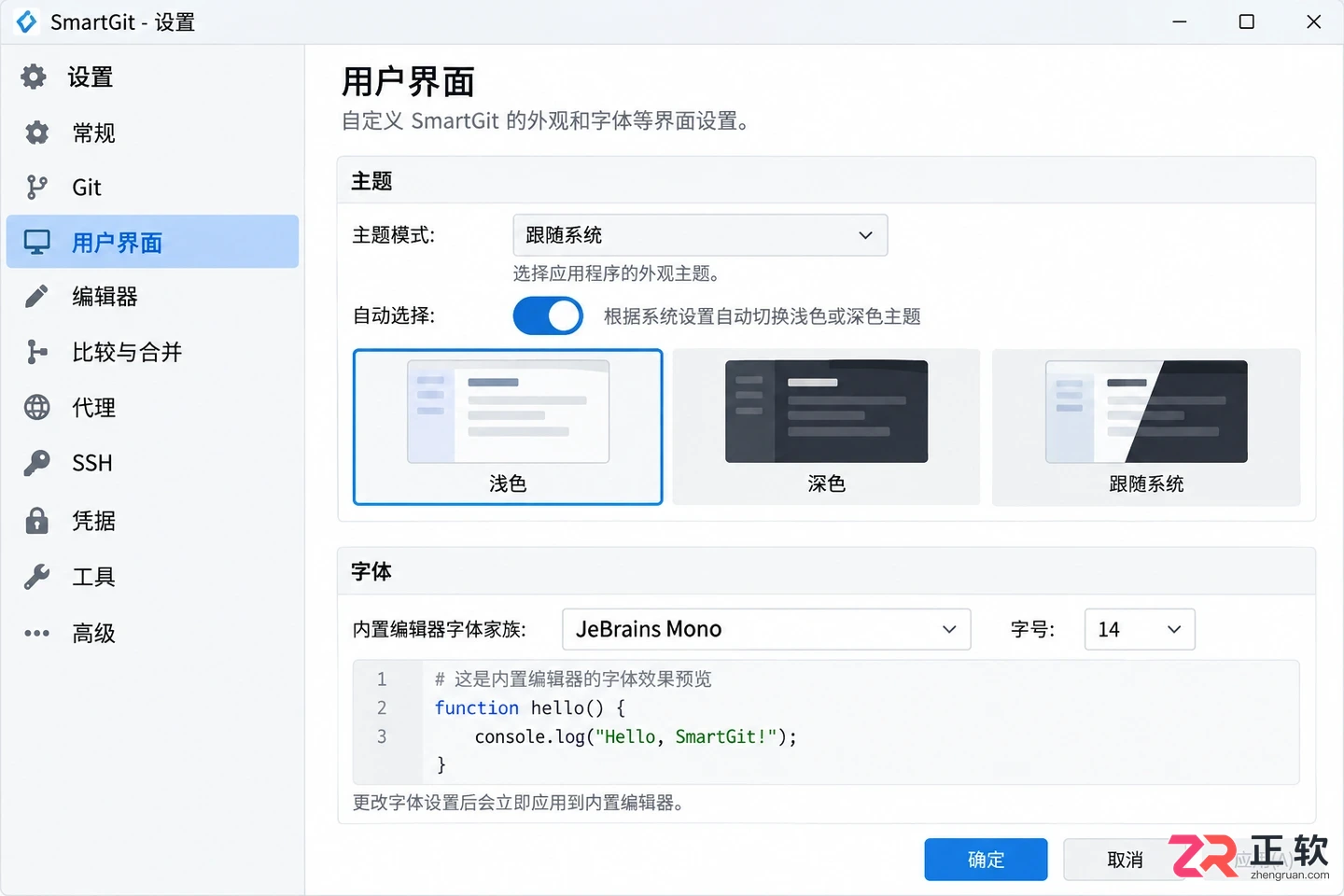Click the 自动选择 label
This screenshot has height=896, width=1344.
[393, 315]
